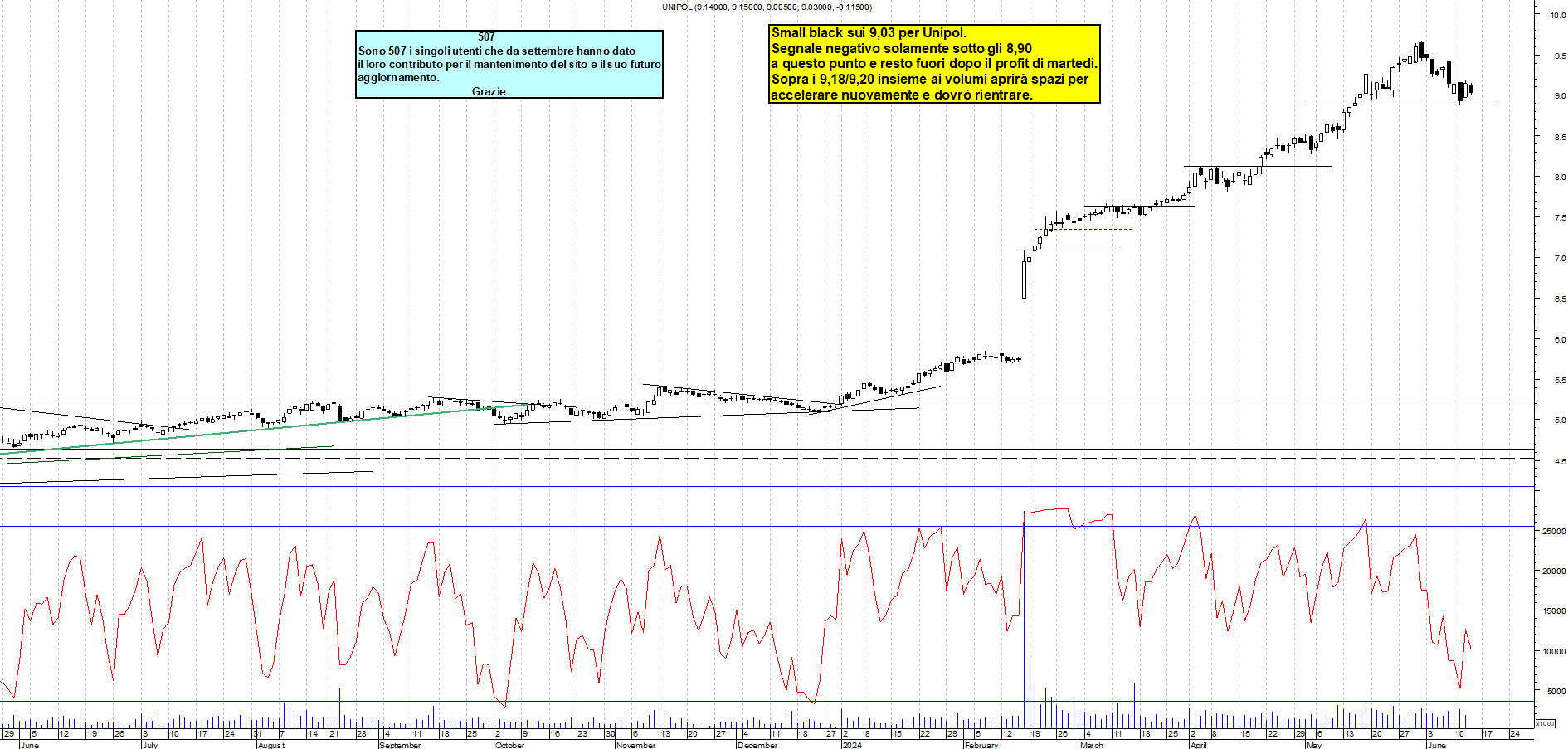Select the blue dotted line near 7.35
Screen dimensions: 1568x749
[1083, 230]
